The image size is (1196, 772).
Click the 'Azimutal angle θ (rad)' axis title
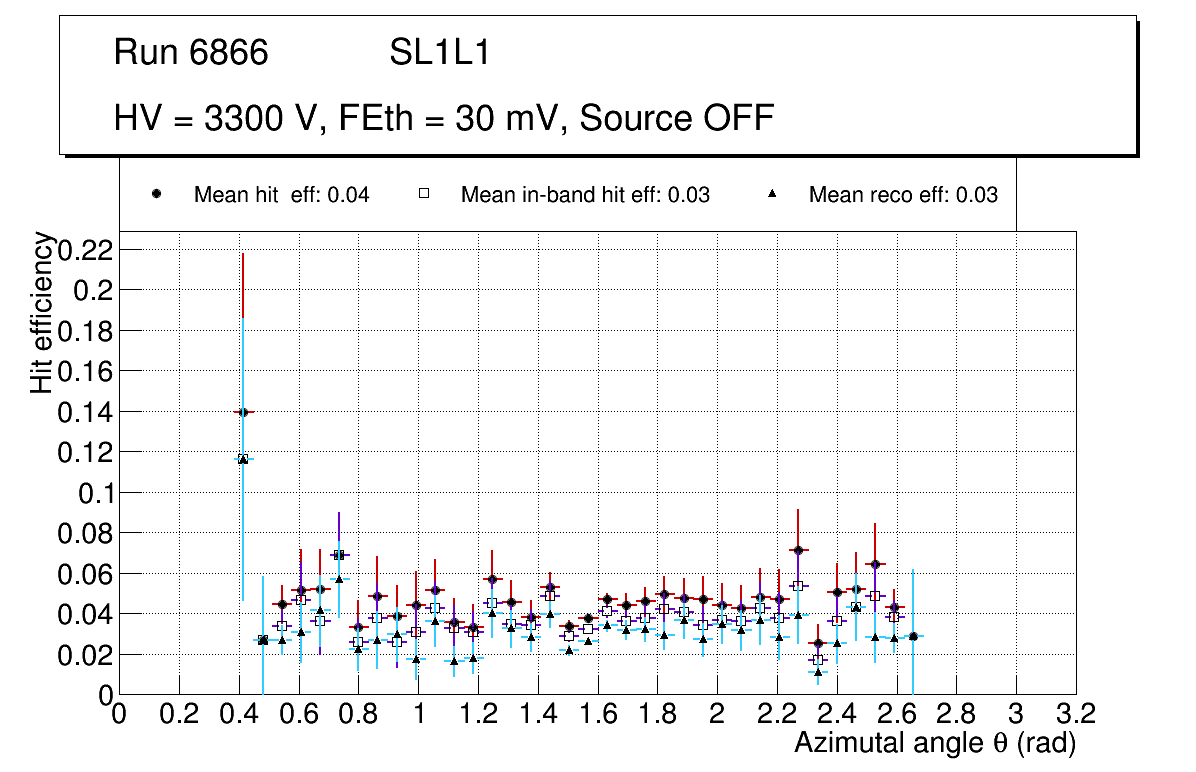pos(935,743)
